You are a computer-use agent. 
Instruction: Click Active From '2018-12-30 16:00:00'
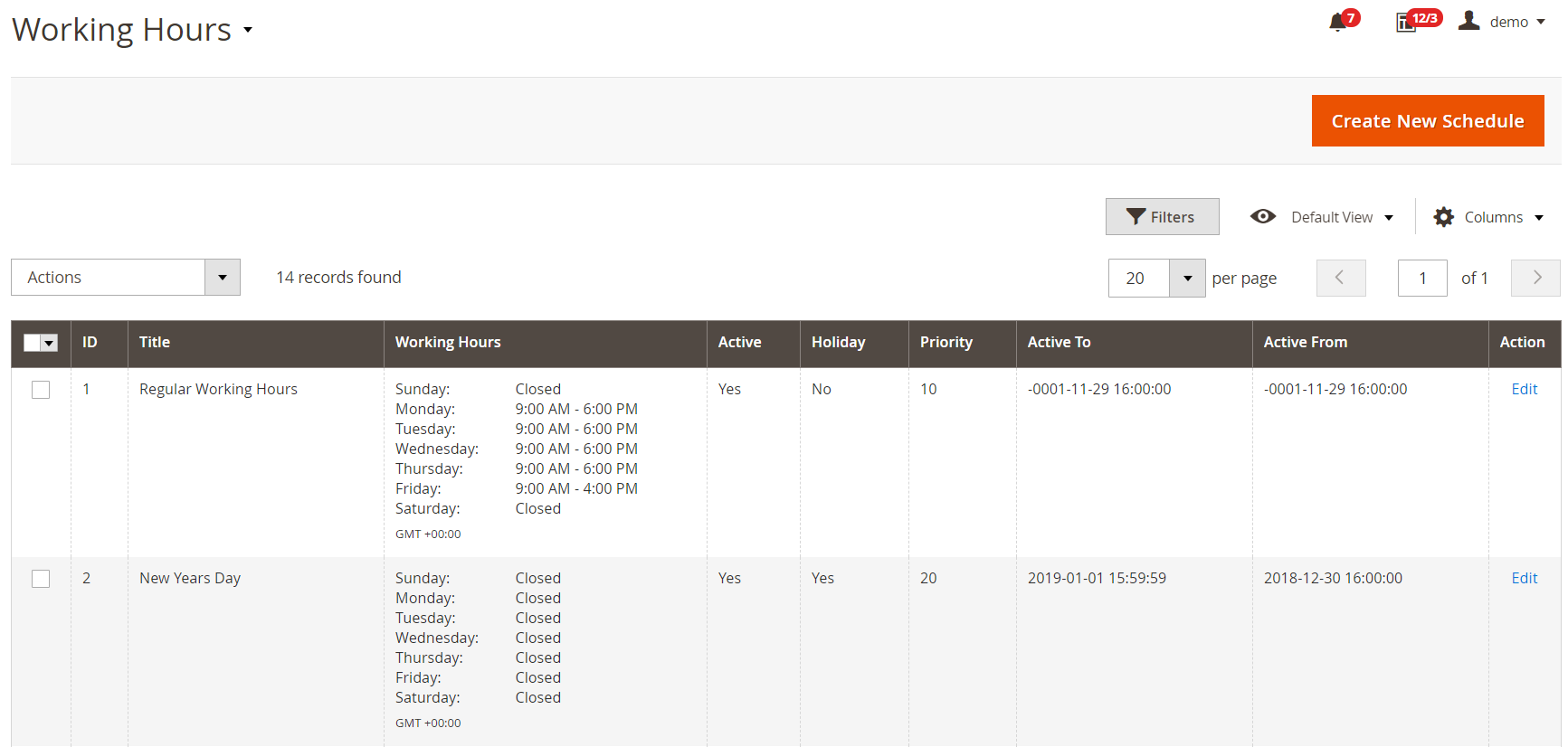1333,578
